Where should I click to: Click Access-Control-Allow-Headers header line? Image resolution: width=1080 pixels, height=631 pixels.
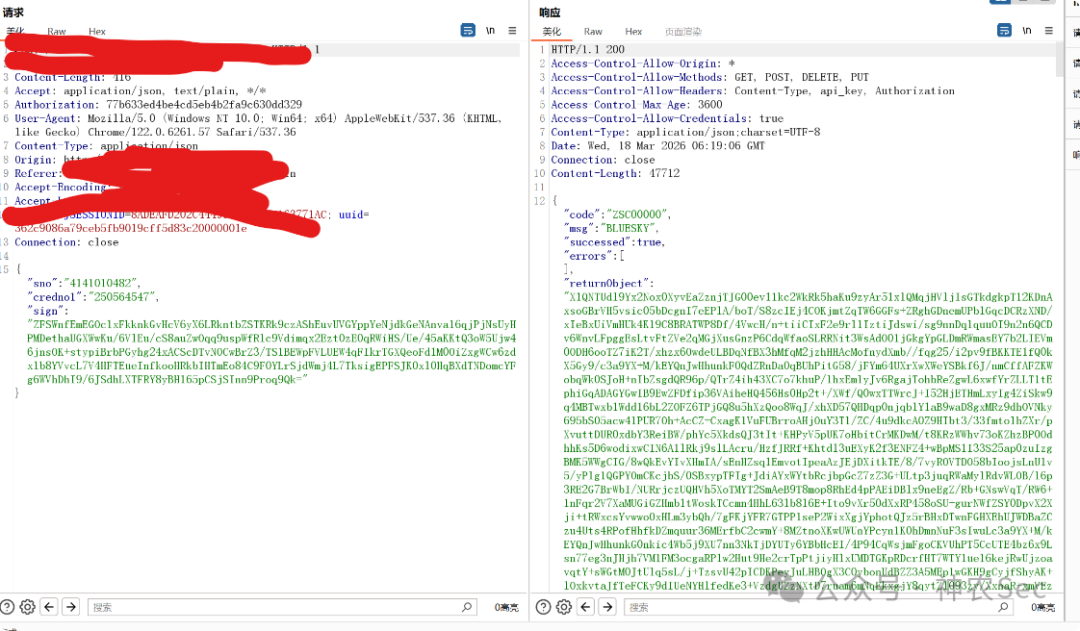(x=753, y=91)
